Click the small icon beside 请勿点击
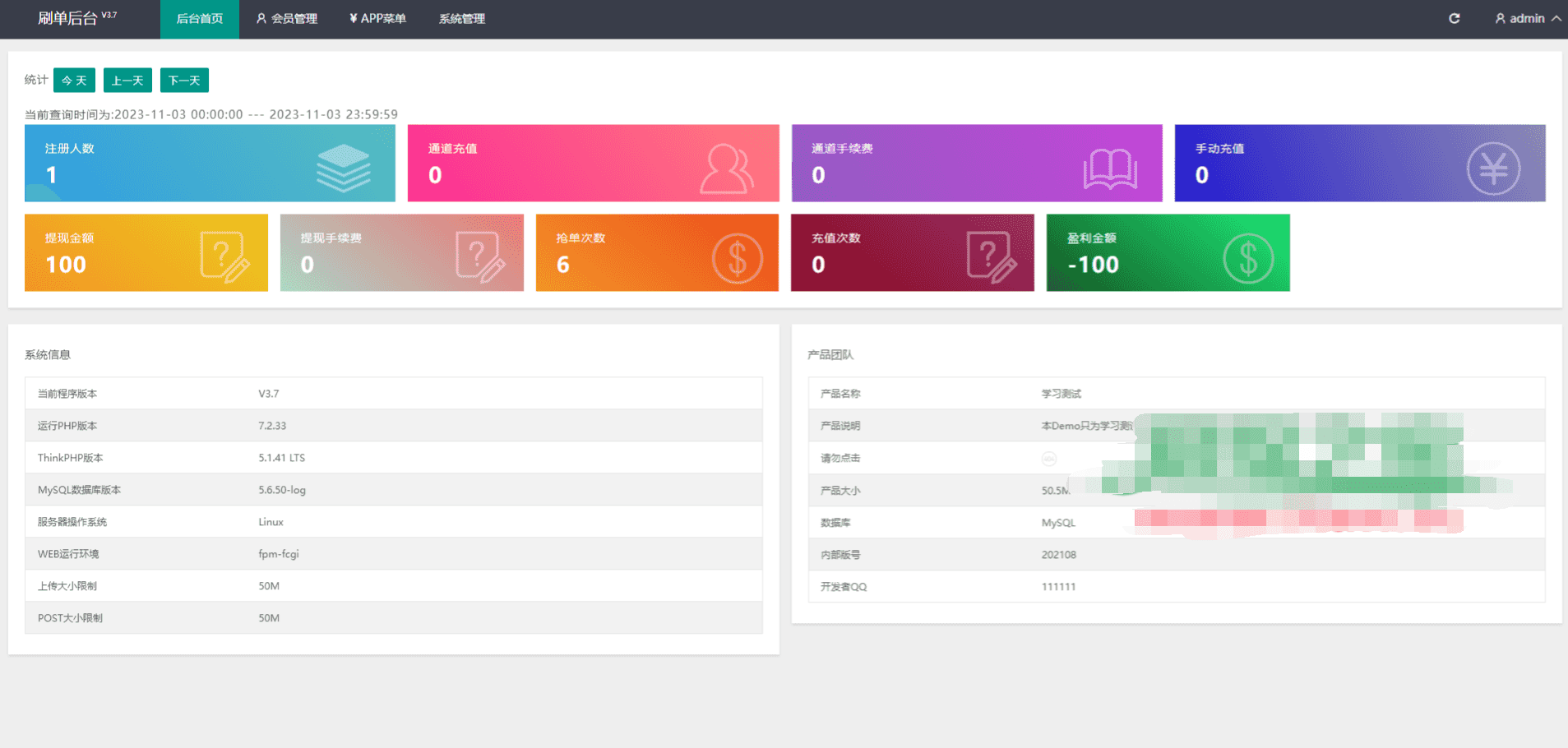The height and width of the screenshot is (748, 1568). click(1049, 459)
